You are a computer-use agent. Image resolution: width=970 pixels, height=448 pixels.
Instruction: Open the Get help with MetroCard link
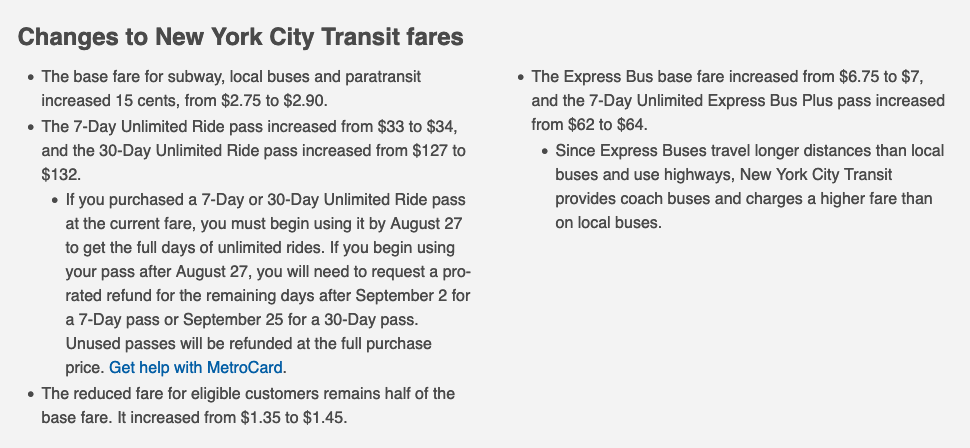point(196,367)
